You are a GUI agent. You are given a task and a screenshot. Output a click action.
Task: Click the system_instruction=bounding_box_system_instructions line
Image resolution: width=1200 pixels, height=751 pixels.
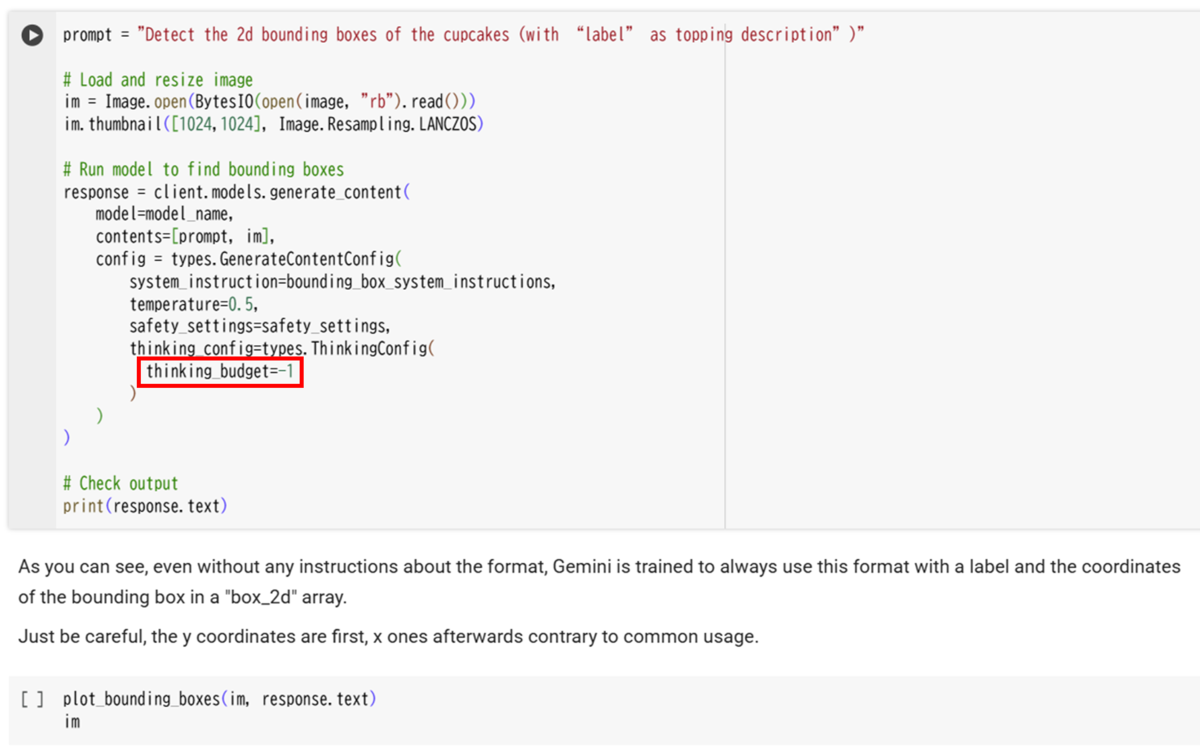[342, 282]
